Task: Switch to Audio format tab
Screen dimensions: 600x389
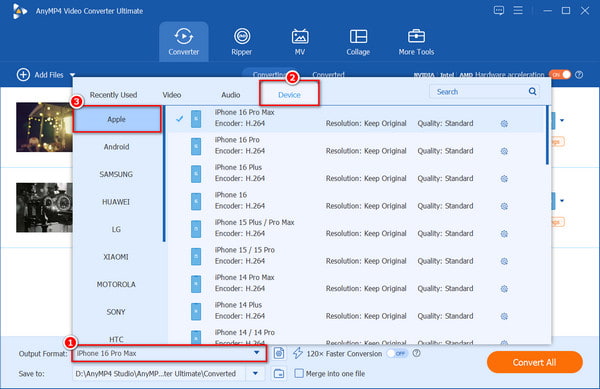Action: click(231, 95)
